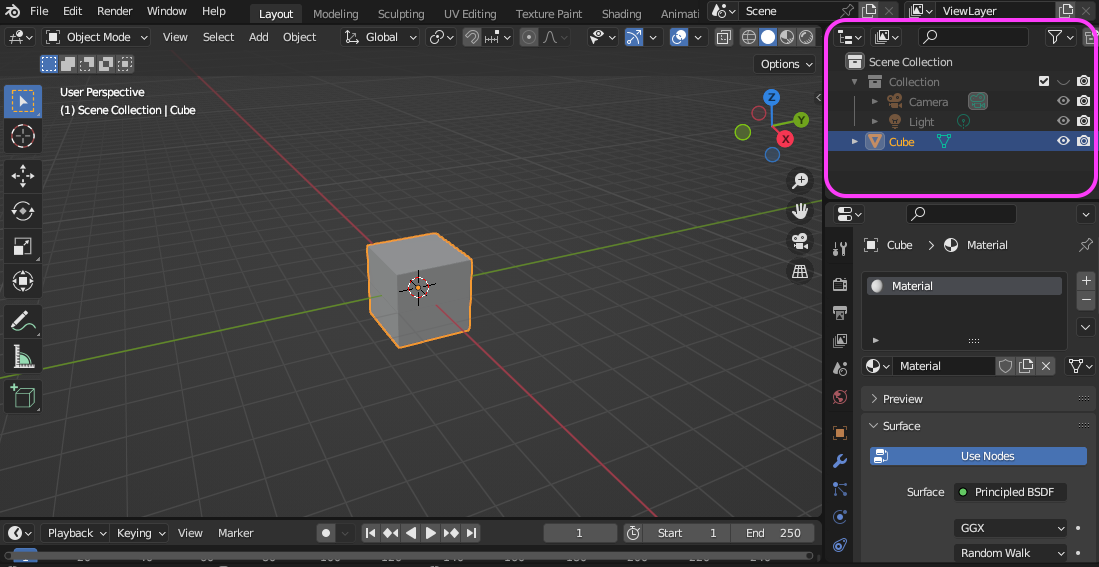
Task: Switch to the UV Editing tab
Action: (470, 14)
